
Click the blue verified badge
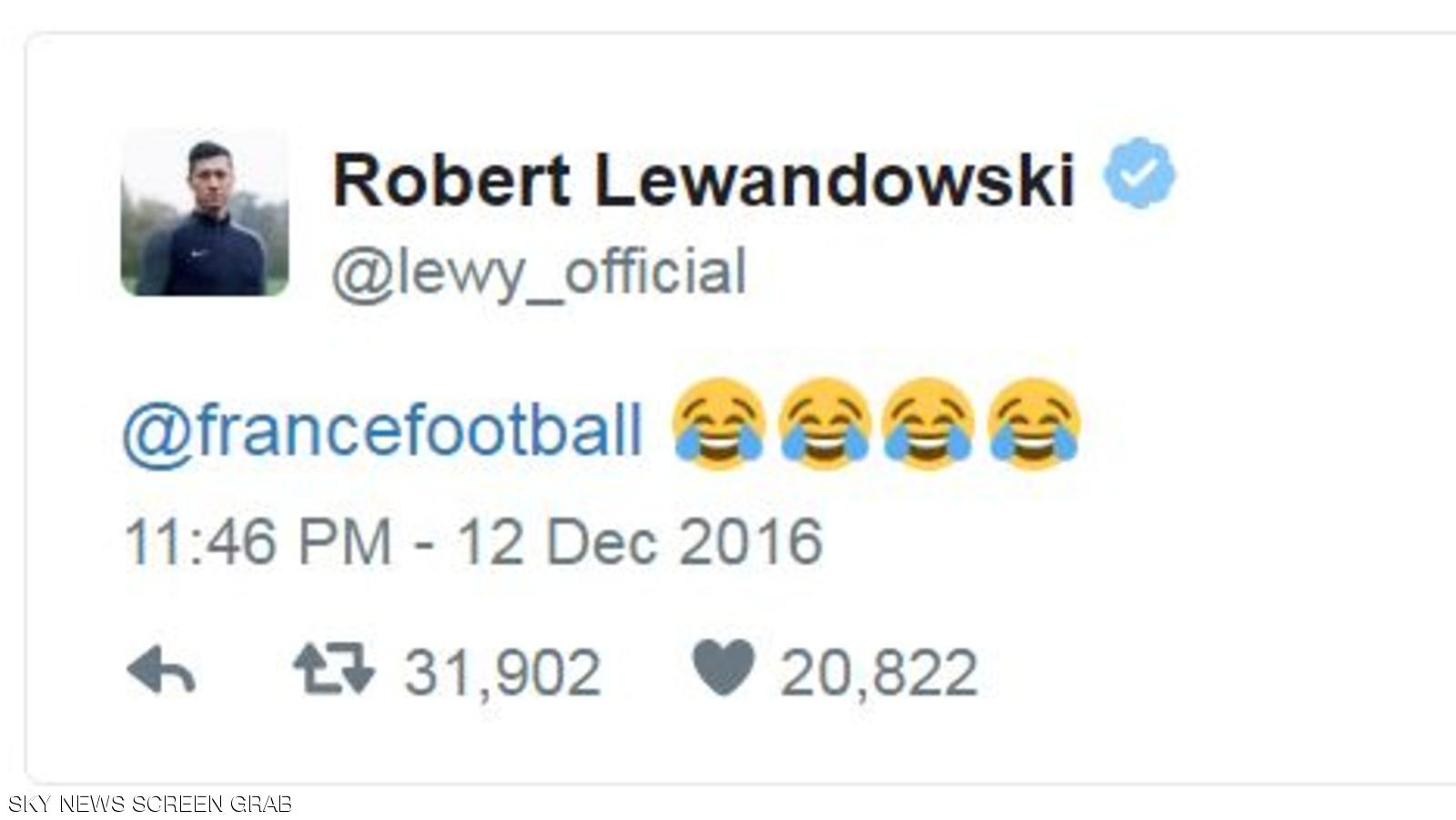click(1139, 173)
